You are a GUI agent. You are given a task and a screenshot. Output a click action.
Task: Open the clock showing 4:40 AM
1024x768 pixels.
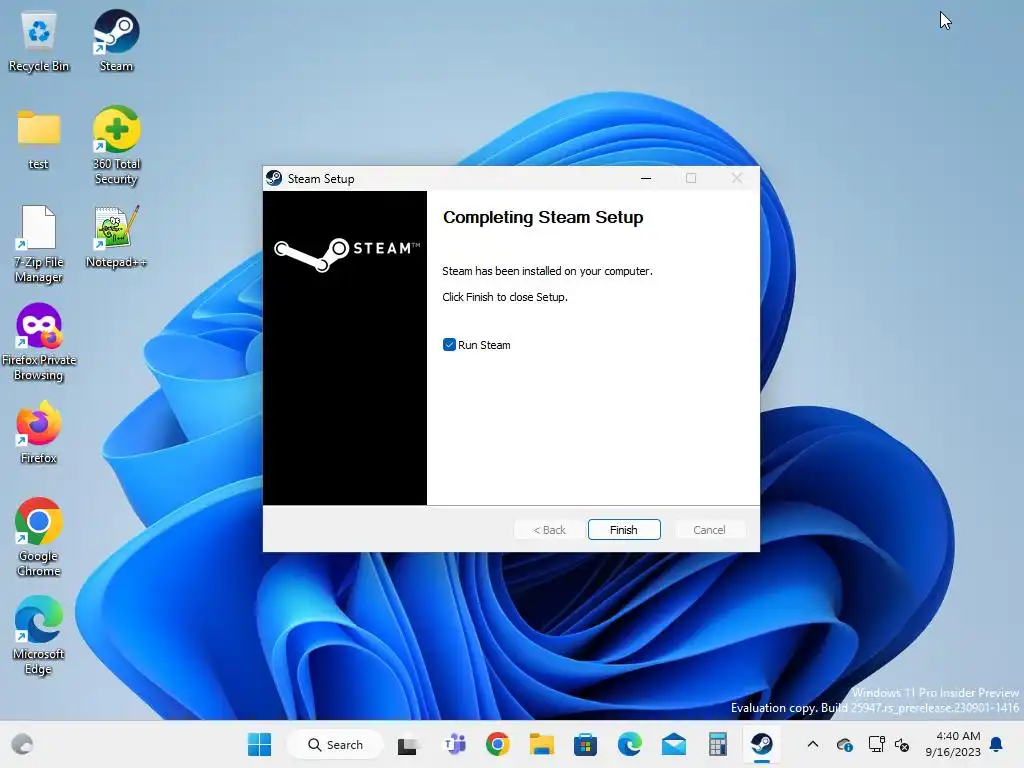[x=952, y=744]
